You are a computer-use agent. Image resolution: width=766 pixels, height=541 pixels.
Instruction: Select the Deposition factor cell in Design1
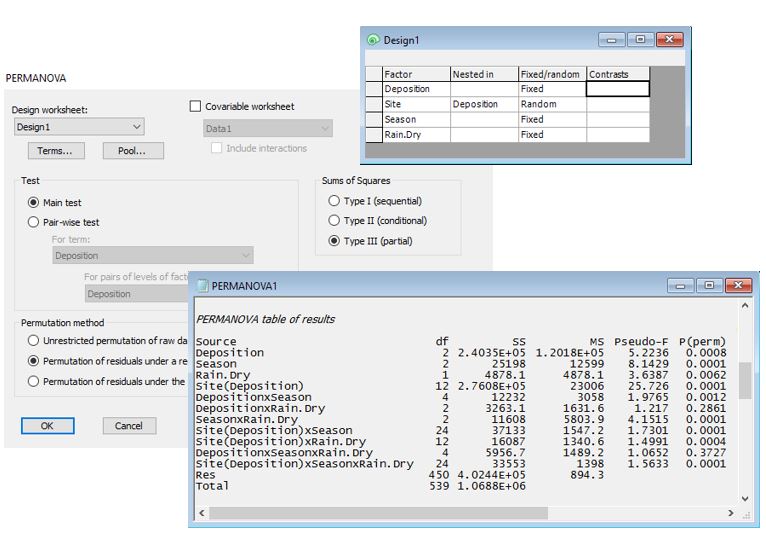(416, 89)
